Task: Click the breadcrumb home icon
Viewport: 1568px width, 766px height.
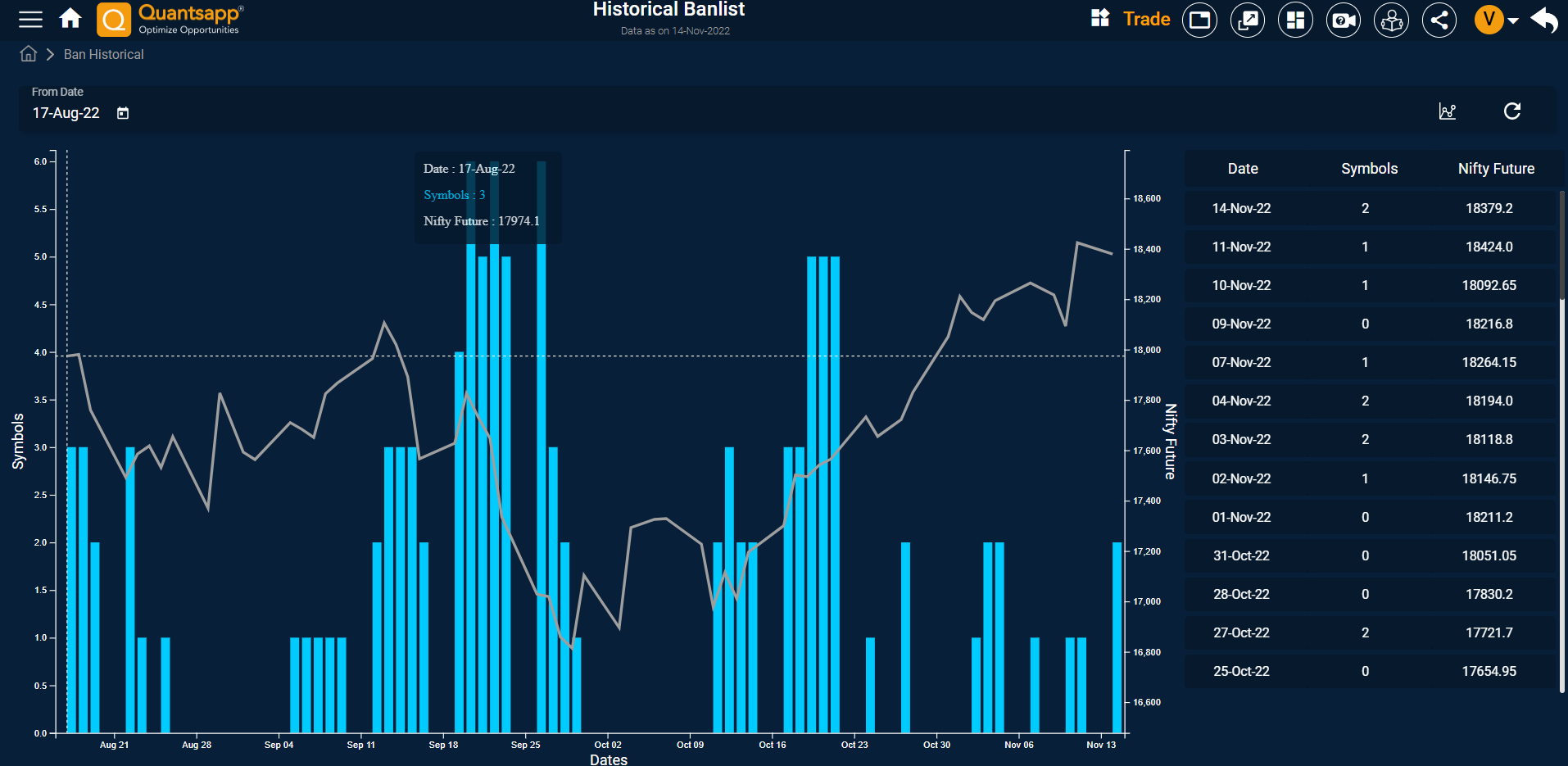Action: [29, 54]
